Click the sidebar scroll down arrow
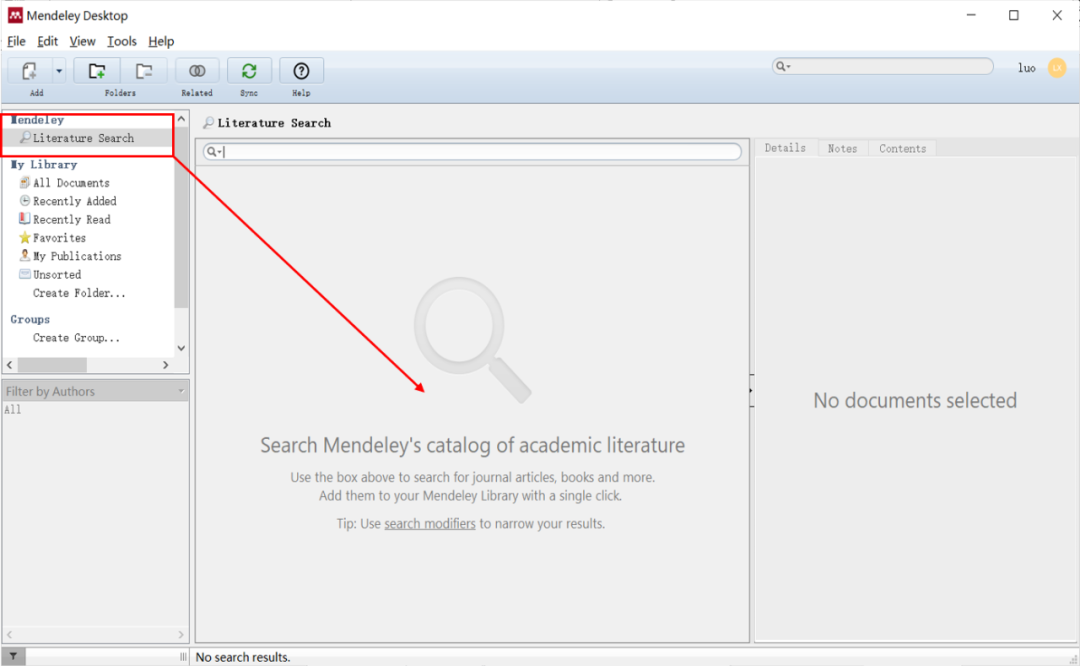Screen dimensions: 1080x666 click(181, 348)
